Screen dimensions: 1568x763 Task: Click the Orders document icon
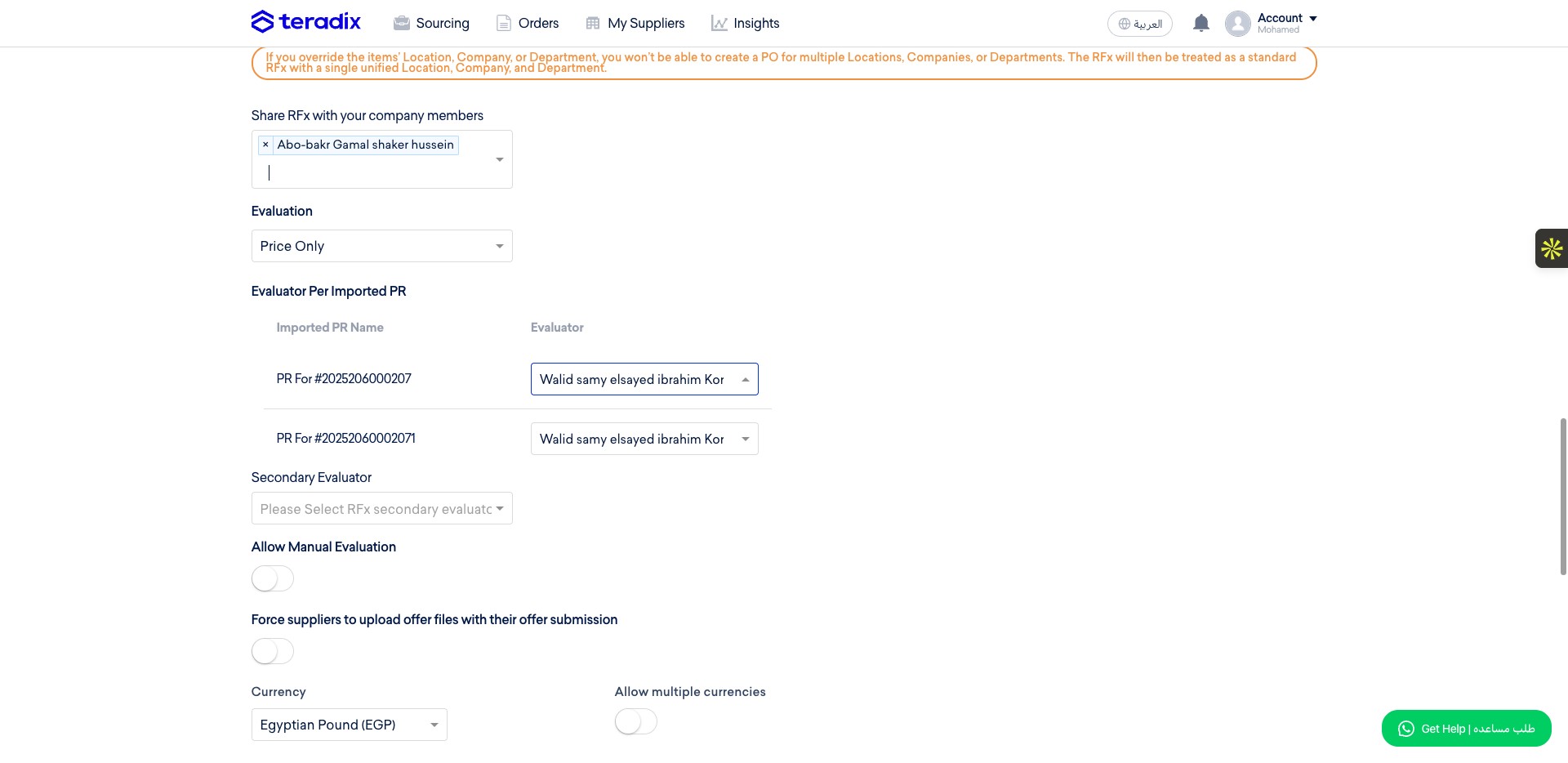[504, 24]
